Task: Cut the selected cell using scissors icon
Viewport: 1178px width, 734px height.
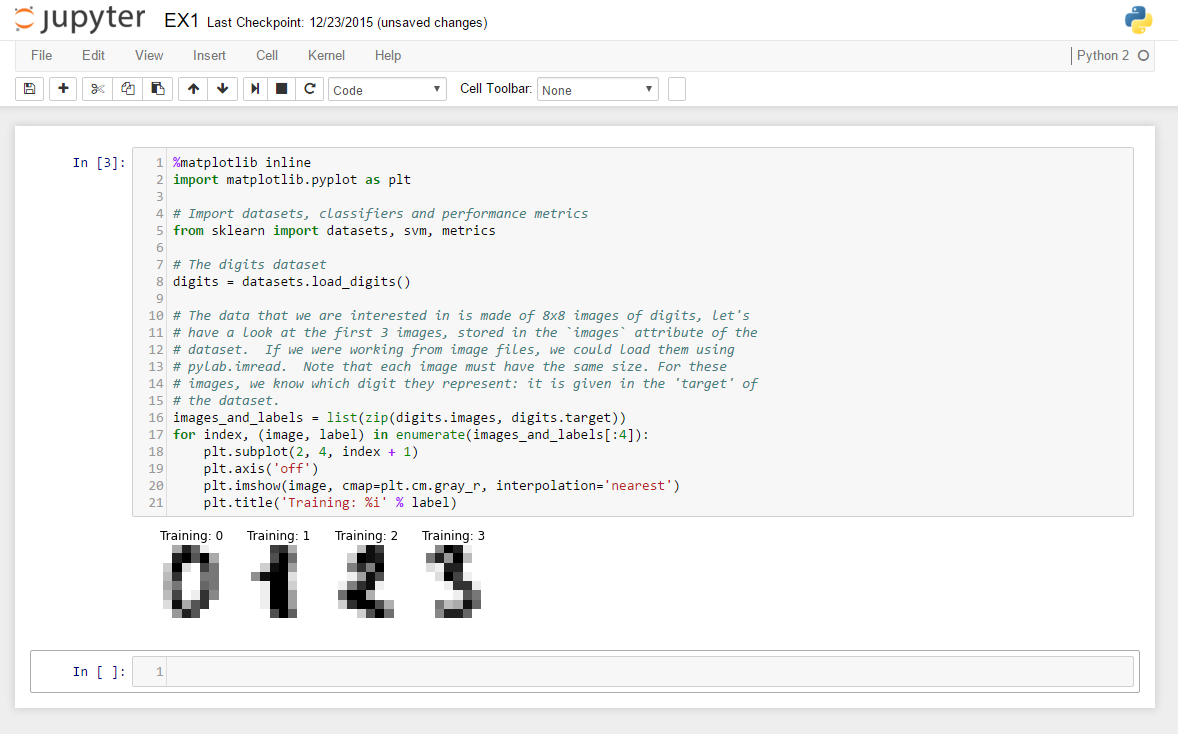Action: 97,89
